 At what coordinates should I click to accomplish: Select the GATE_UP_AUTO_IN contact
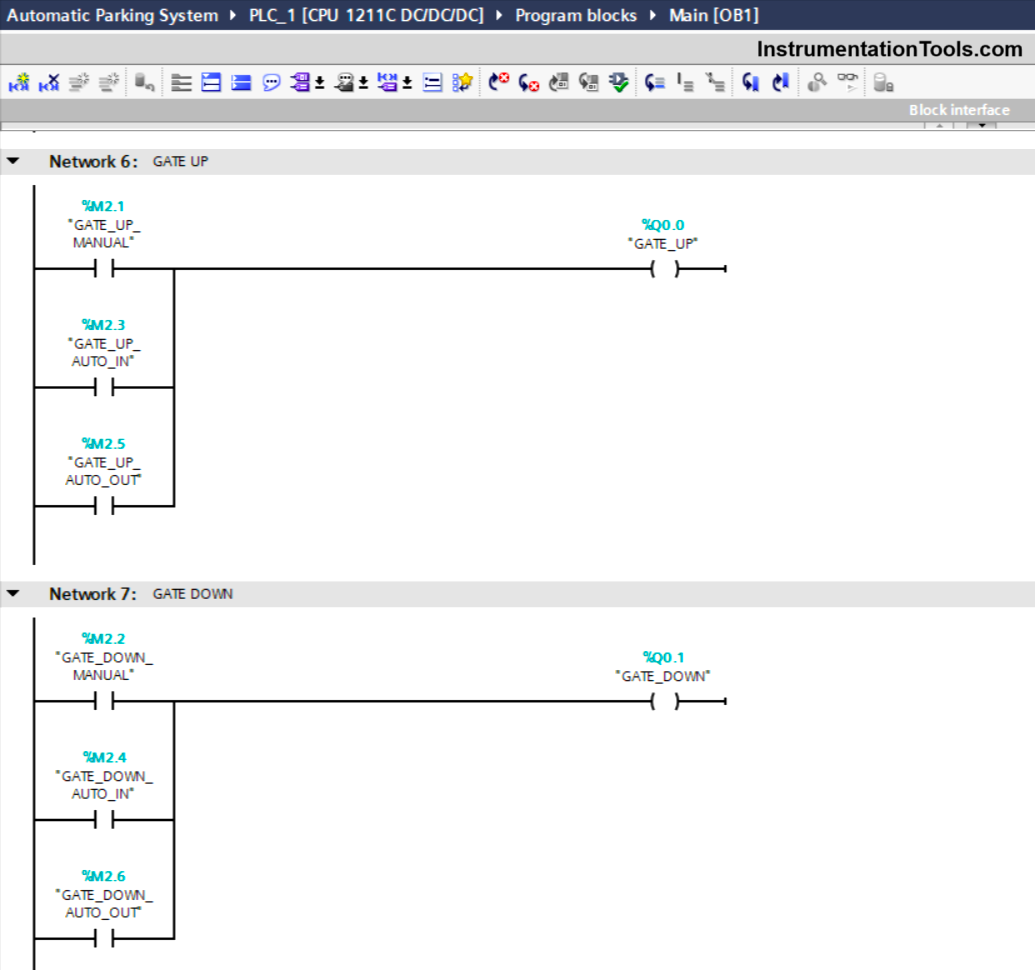[x=104, y=387]
